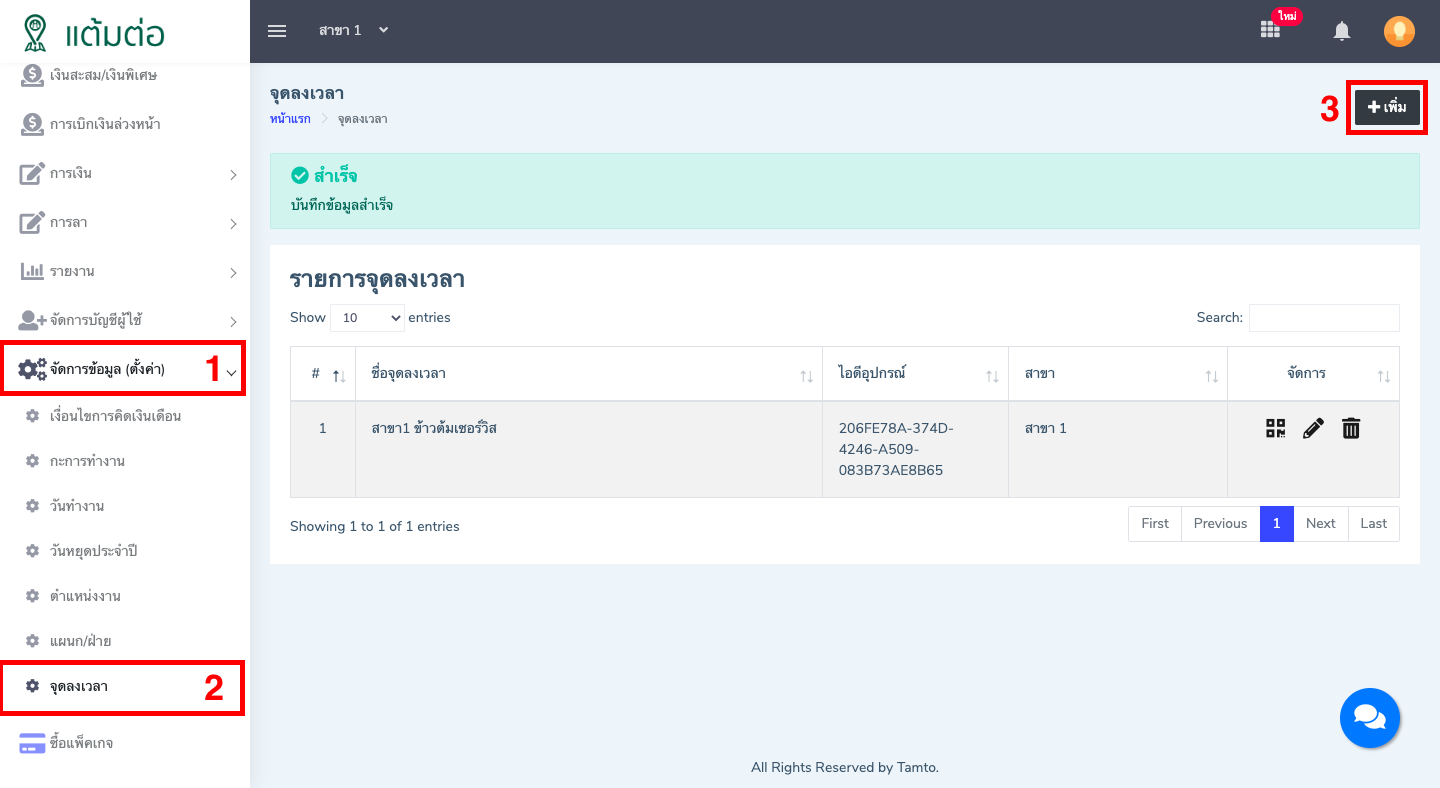
Task: Click the หน้าแรก breadcrumb link
Action: pos(290,119)
